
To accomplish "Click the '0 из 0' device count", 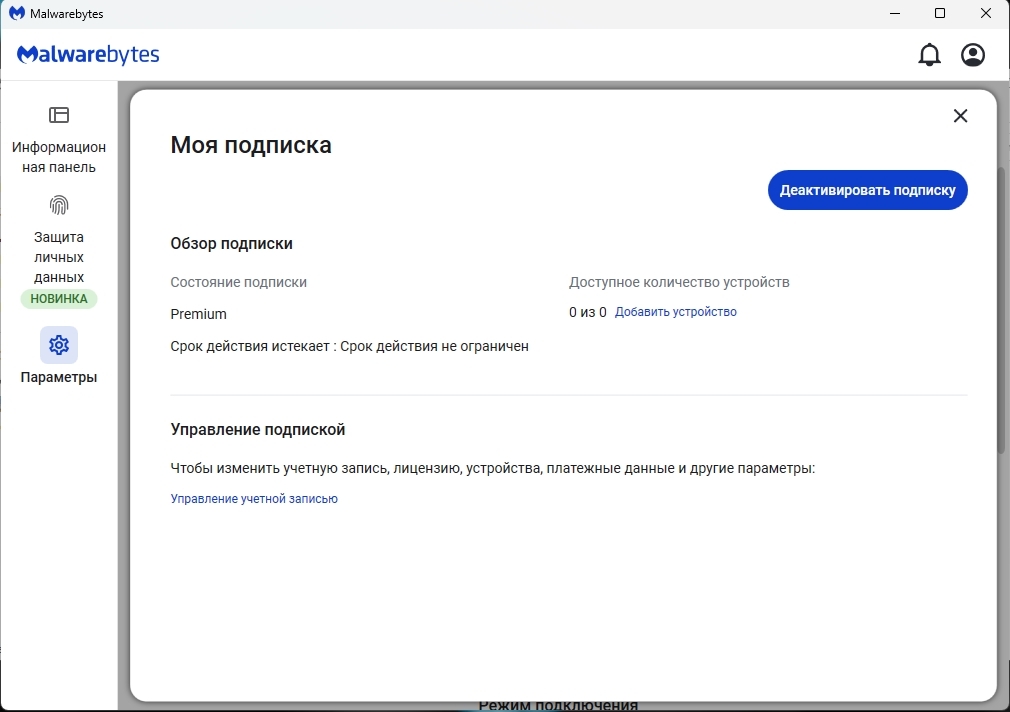I will point(587,313).
